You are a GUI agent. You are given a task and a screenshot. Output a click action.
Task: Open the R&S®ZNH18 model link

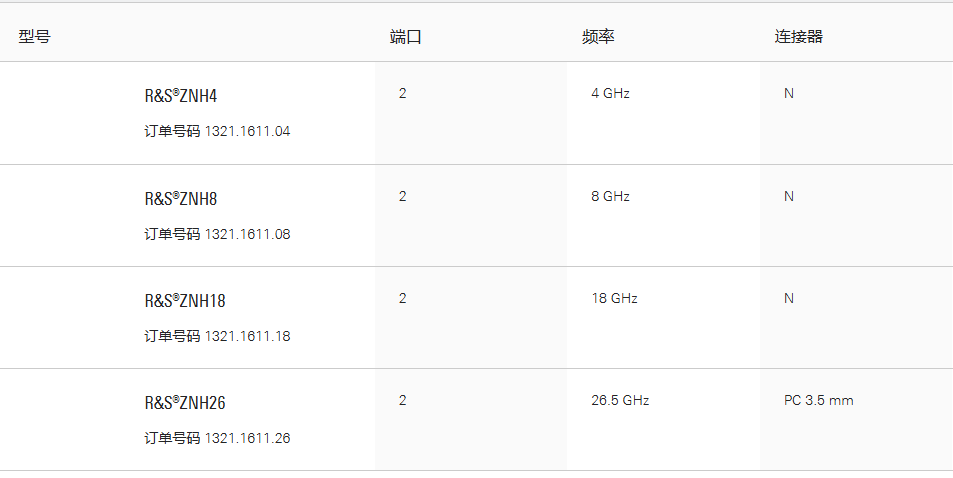coord(185,300)
